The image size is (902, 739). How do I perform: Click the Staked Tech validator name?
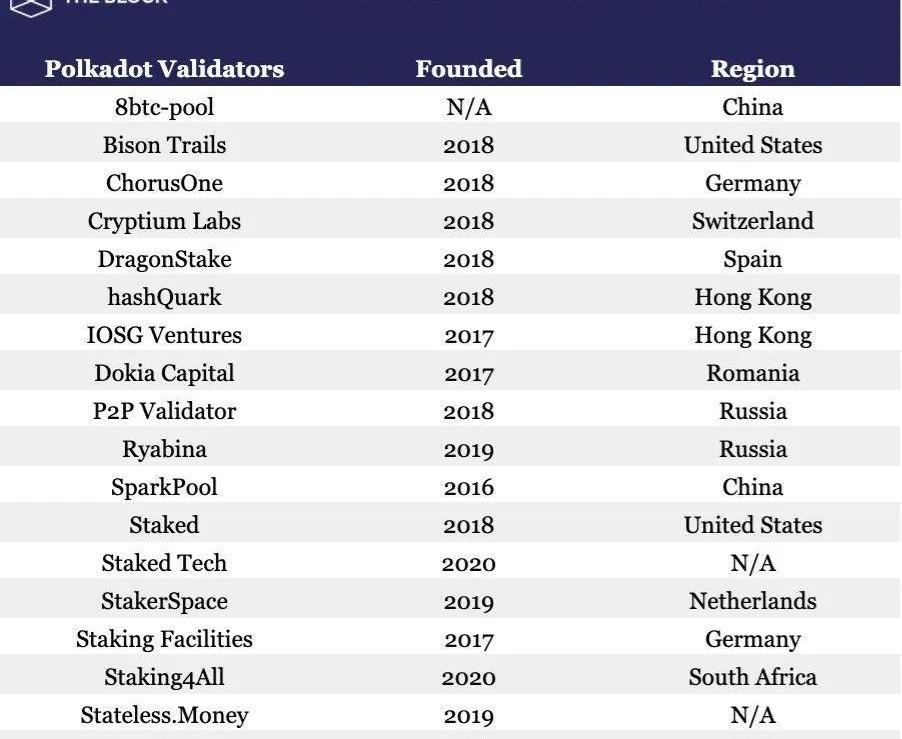[164, 563]
